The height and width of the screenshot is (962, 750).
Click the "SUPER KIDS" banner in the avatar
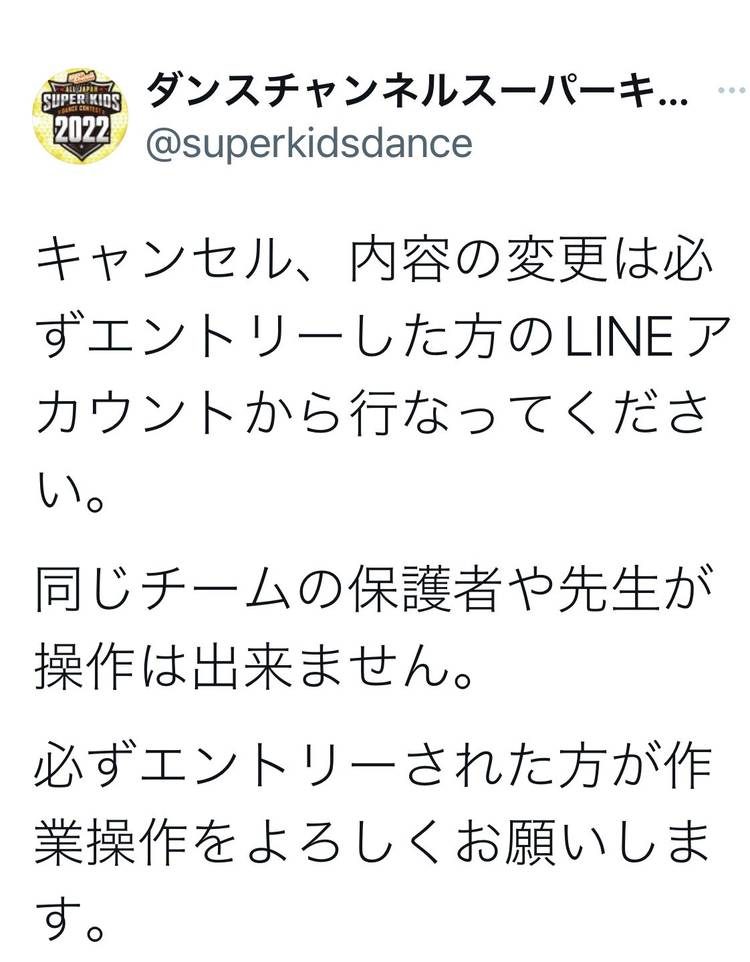pos(80,103)
